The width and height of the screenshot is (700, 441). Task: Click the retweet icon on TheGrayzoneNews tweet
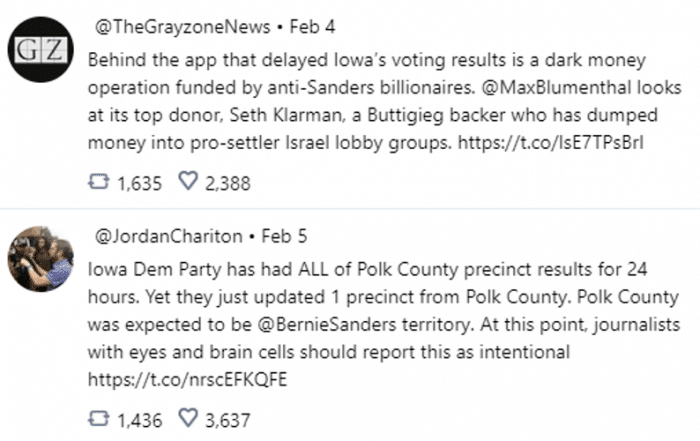tap(98, 182)
